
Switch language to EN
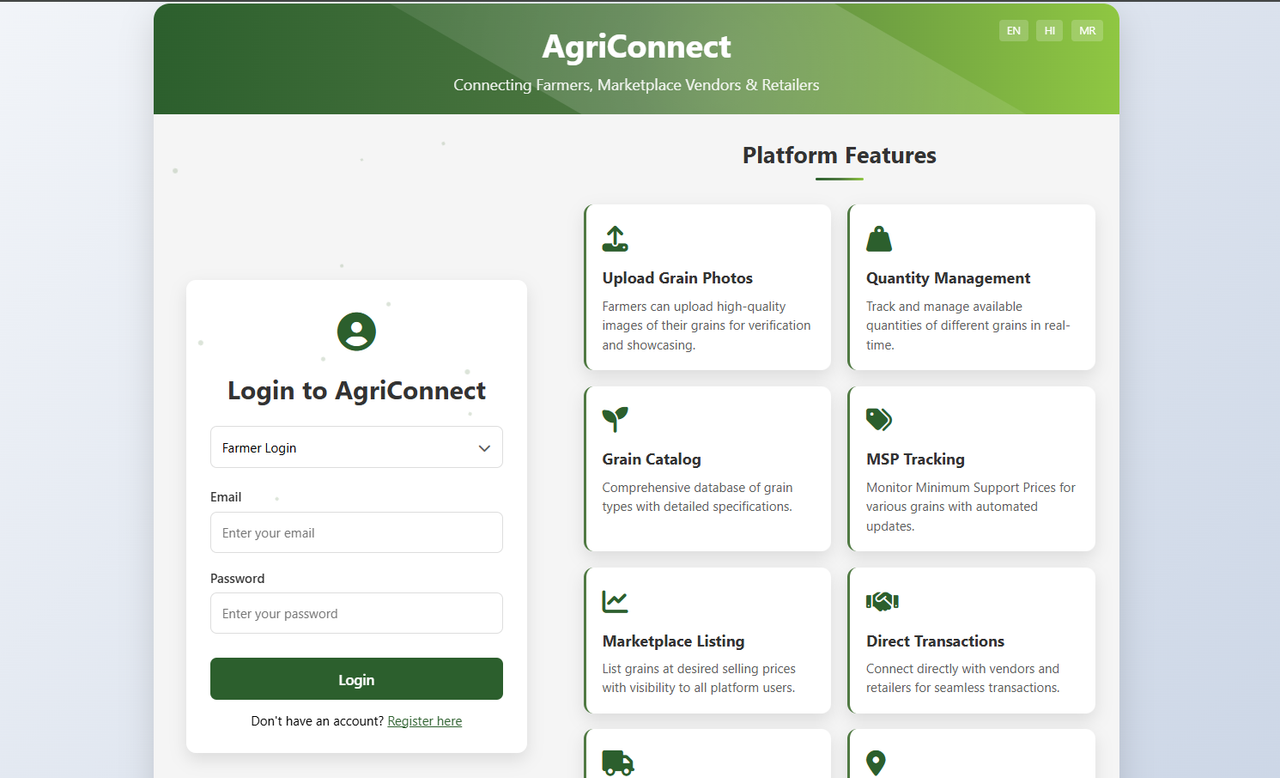(x=1013, y=31)
